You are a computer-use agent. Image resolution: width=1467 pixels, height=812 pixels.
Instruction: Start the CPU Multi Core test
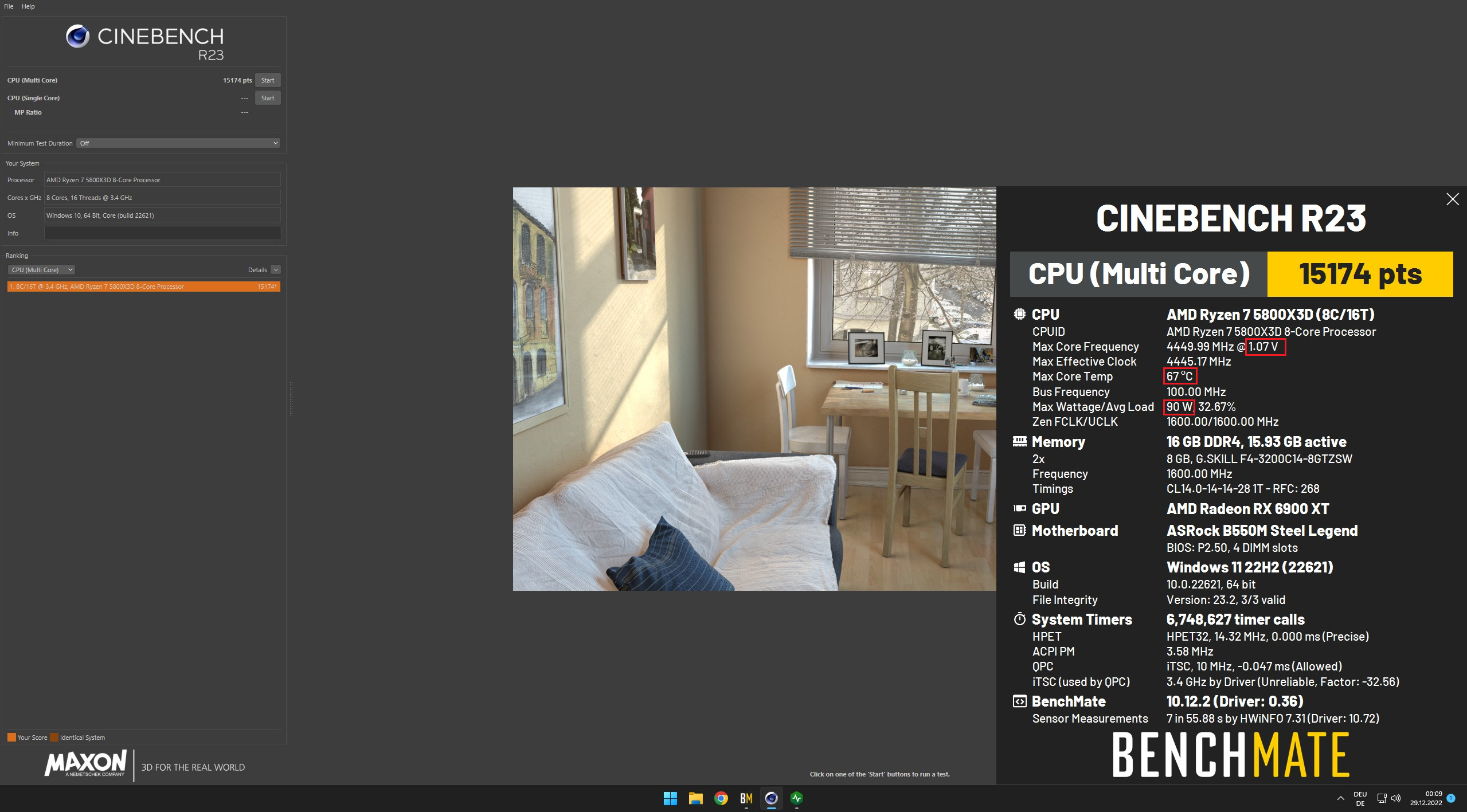[x=268, y=80]
